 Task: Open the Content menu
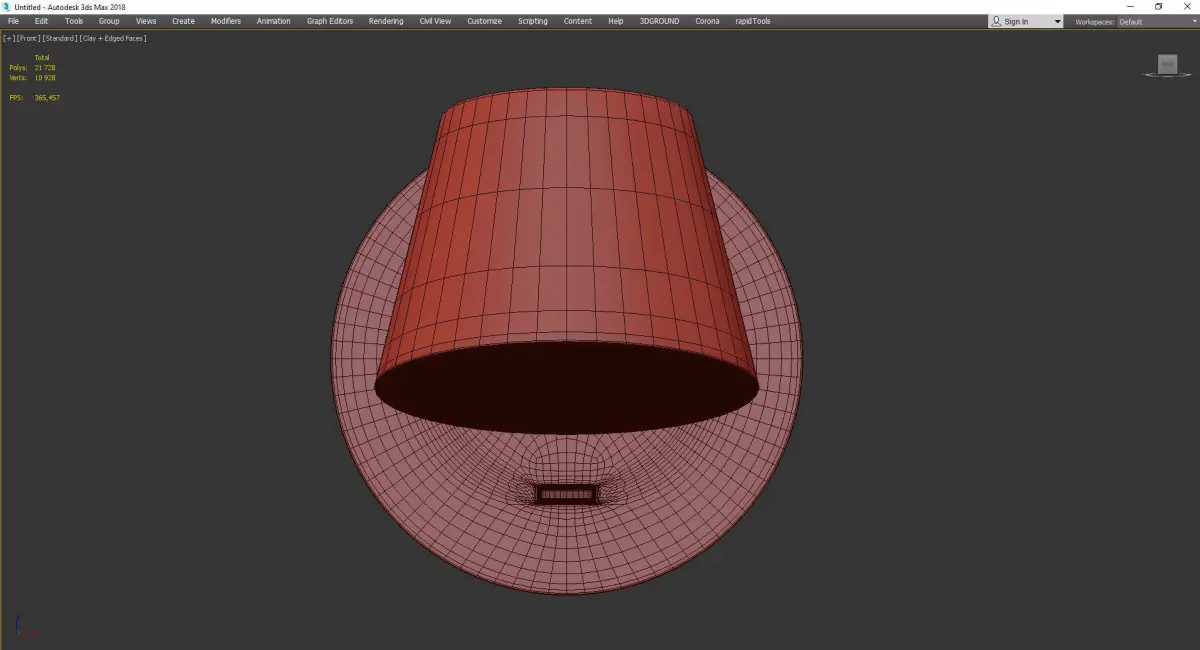[577, 21]
